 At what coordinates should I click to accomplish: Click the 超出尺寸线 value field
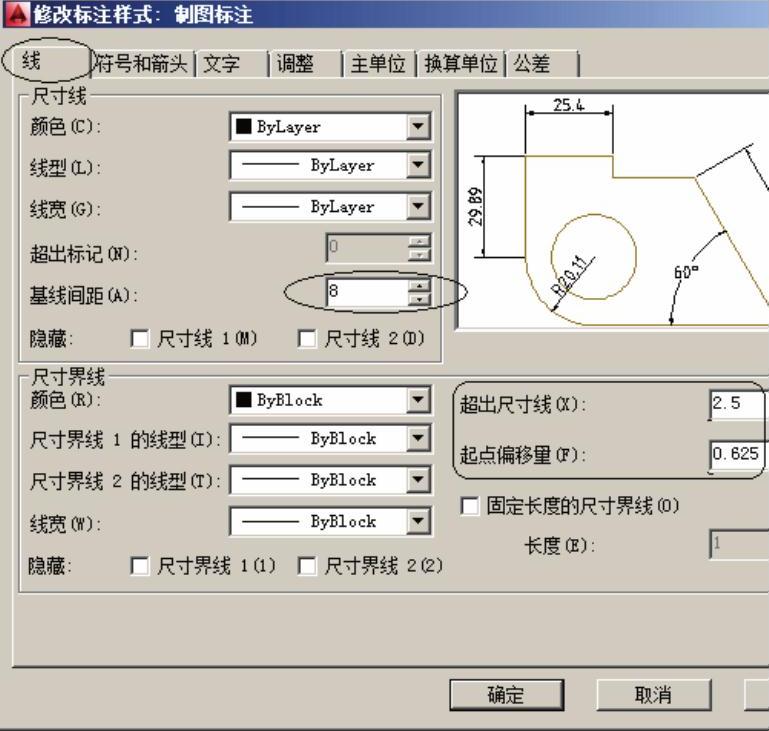pos(737,404)
